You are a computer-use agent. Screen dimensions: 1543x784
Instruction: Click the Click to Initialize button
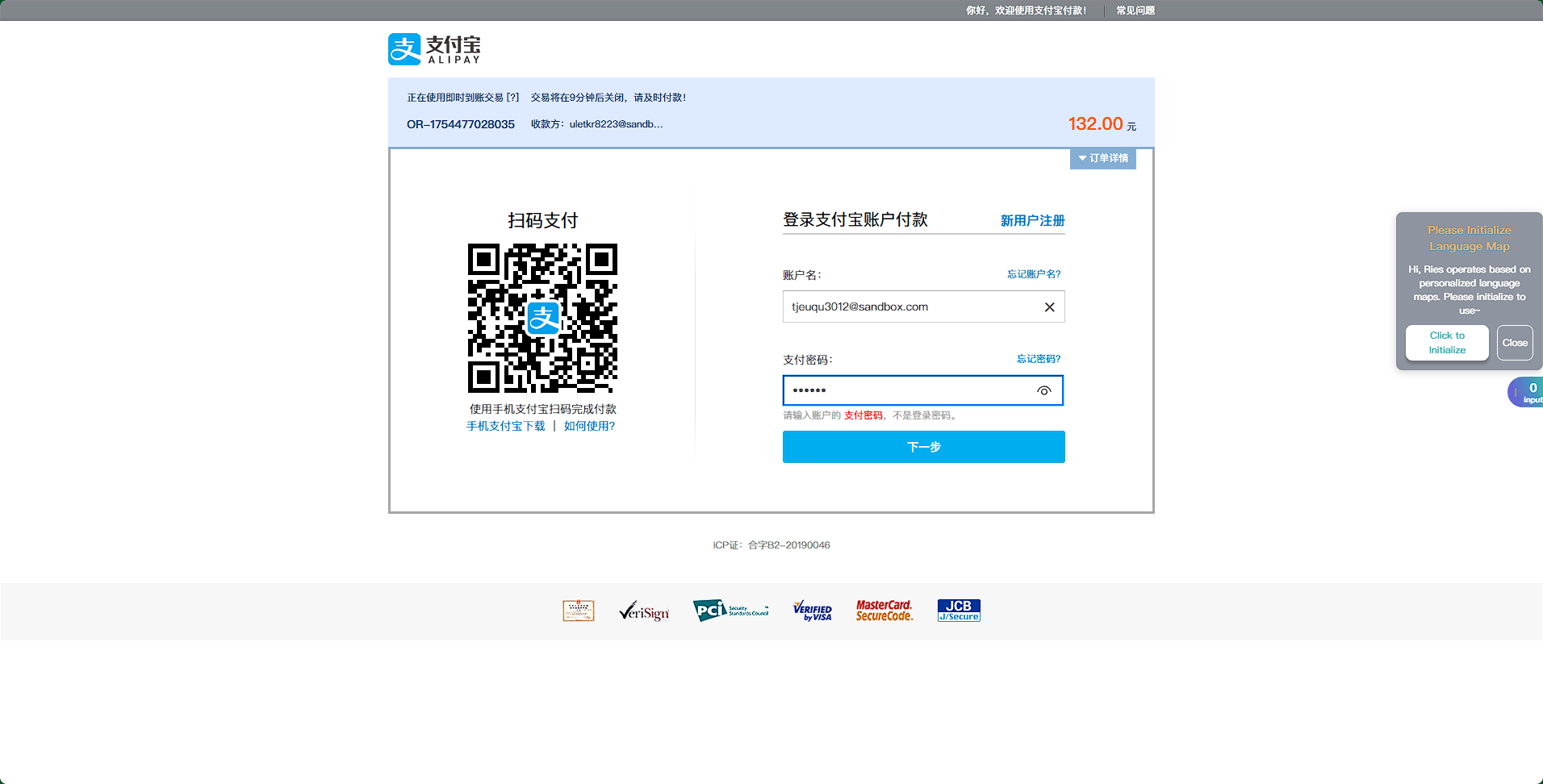1447,343
